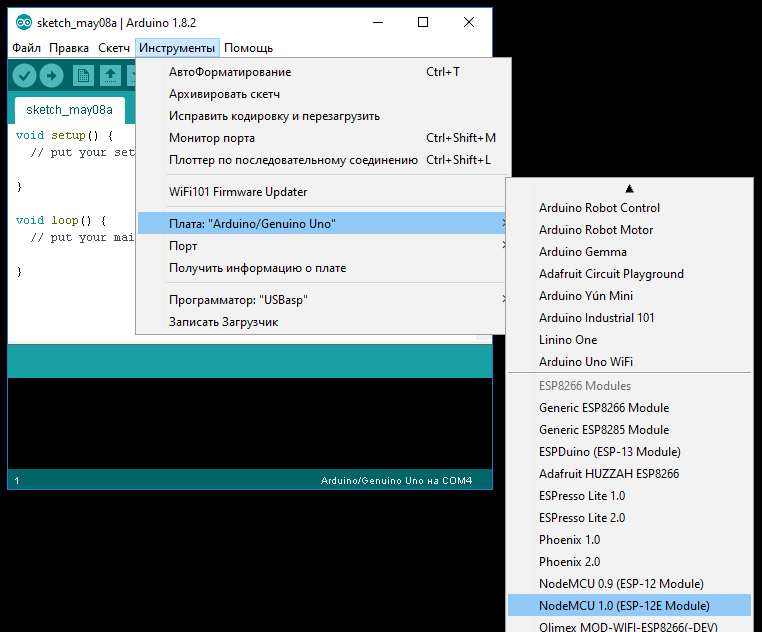The image size is (762, 632).
Task: Select Исправить кодировку и перезагрузить
Action: click(321, 116)
